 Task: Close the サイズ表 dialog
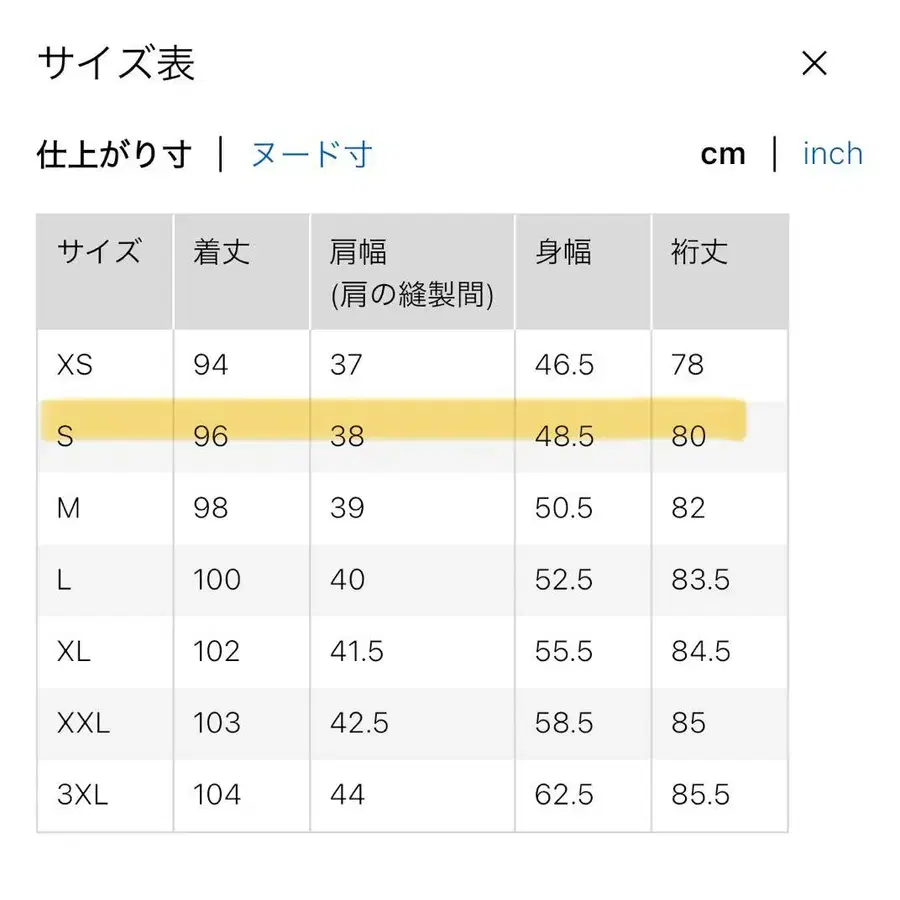(x=815, y=63)
